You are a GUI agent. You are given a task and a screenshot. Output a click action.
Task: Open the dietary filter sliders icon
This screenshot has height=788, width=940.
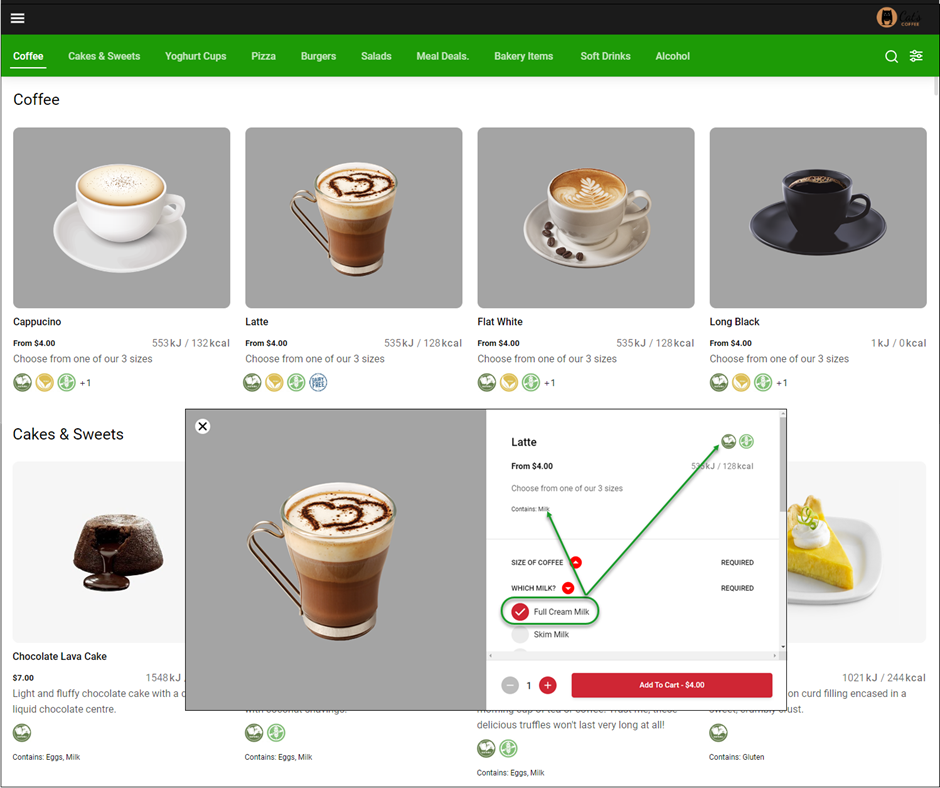pos(916,56)
